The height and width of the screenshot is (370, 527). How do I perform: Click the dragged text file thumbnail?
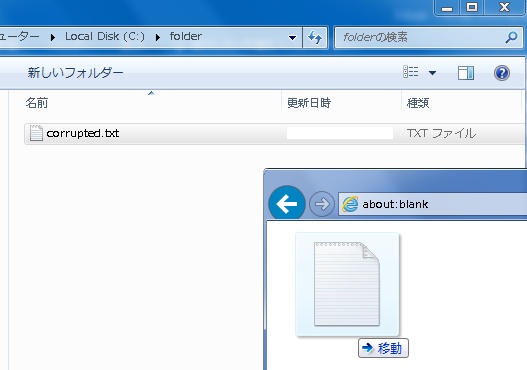click(x=347, y=284)
